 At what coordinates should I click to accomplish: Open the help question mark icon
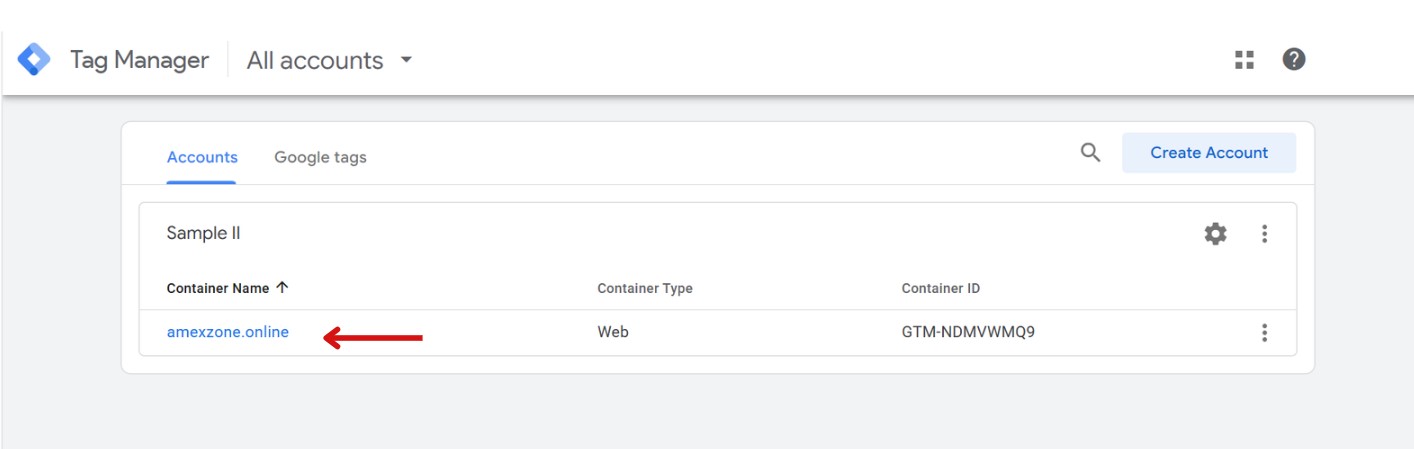coord(1294,60)
